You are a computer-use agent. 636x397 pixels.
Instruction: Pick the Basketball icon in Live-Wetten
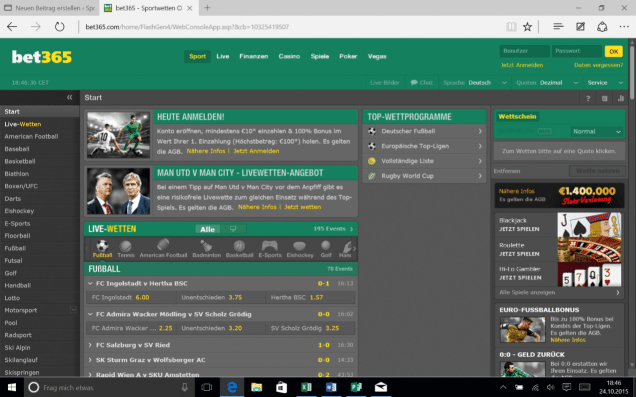tap(239, 249)
